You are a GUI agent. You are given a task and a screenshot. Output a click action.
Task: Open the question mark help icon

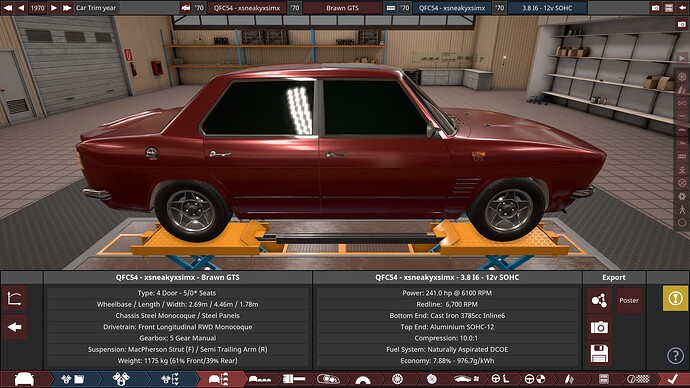(675, 355)
